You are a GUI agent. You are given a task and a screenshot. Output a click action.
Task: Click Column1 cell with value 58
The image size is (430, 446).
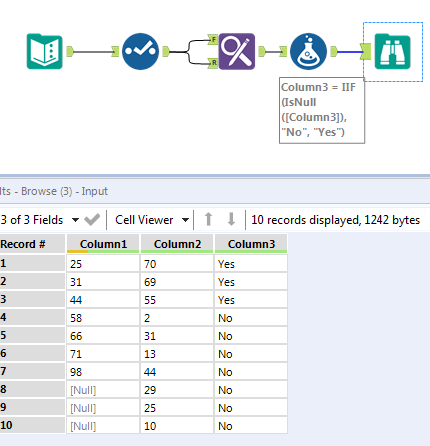(x=103, y=318)
